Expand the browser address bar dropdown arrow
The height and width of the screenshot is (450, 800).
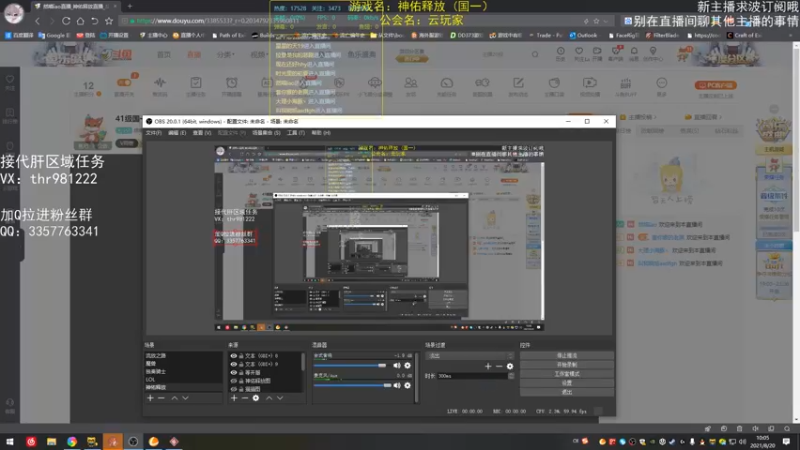(606, 21)
